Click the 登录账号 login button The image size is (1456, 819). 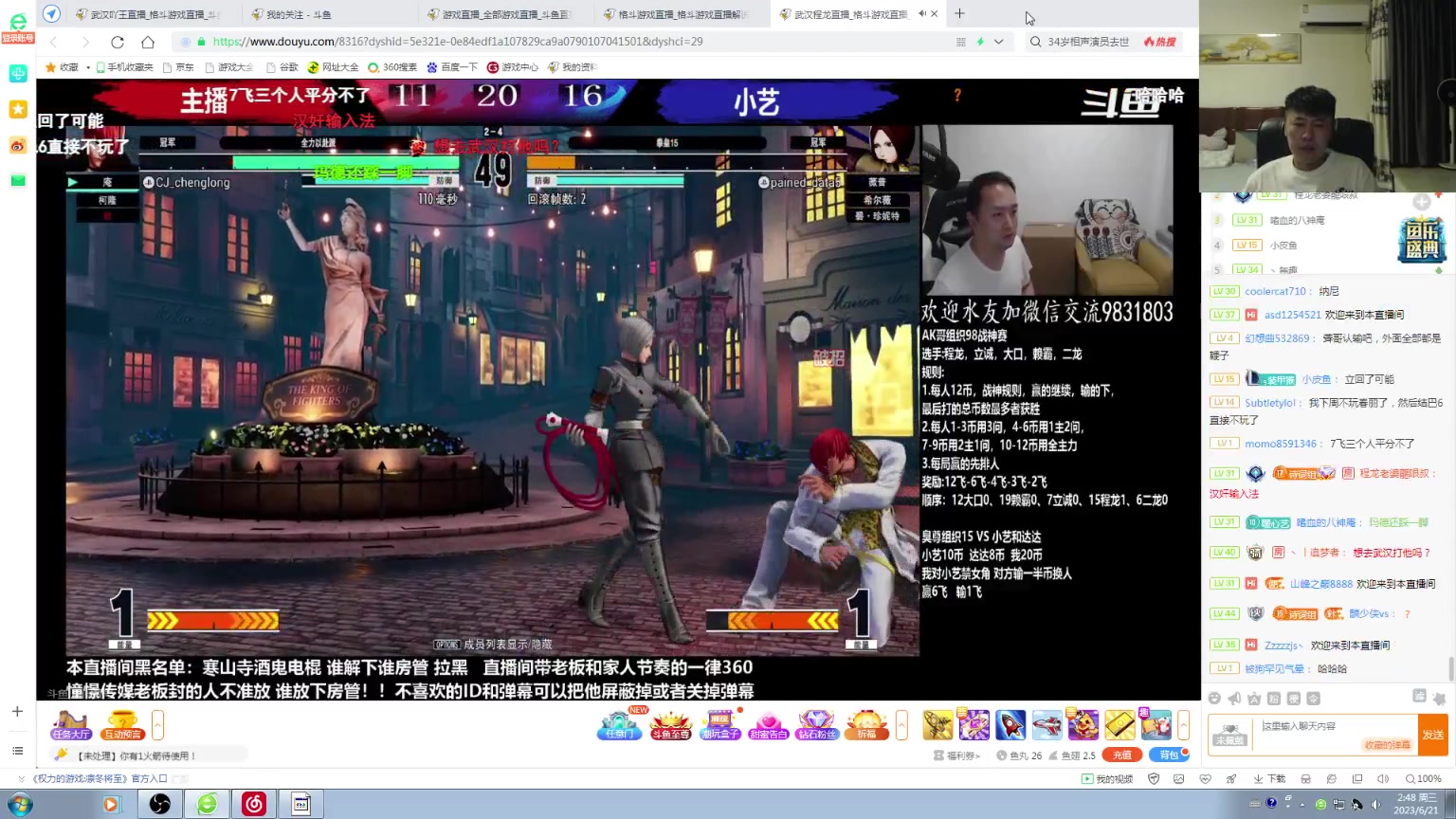click(x=18, y=38)
